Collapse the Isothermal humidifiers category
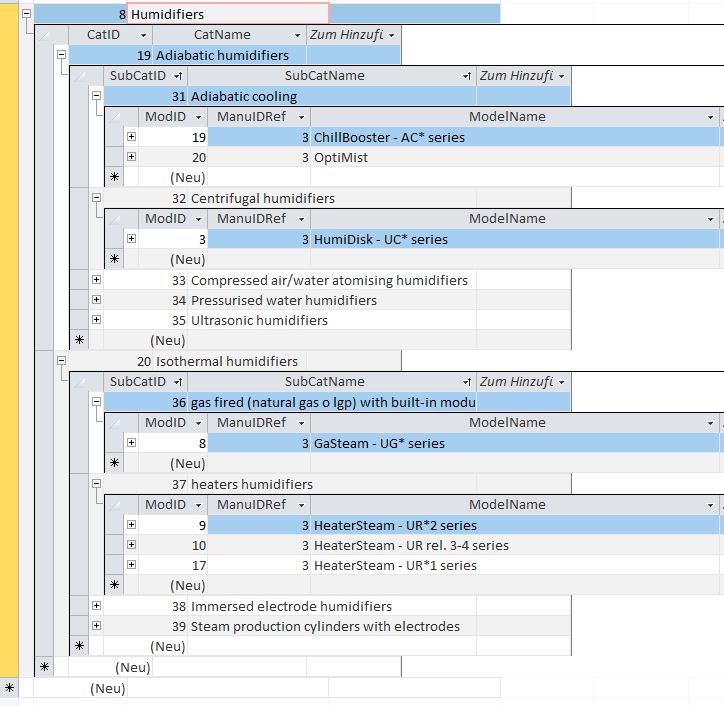The height and width of the screenshot is (706, 724). point(61,361)
